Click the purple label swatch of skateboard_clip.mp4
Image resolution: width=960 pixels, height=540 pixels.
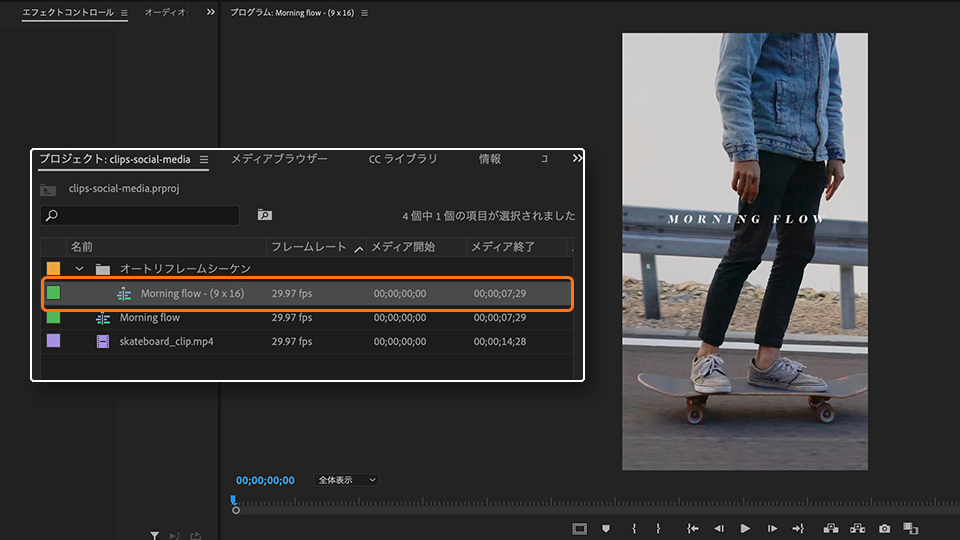tap(53, 341)
